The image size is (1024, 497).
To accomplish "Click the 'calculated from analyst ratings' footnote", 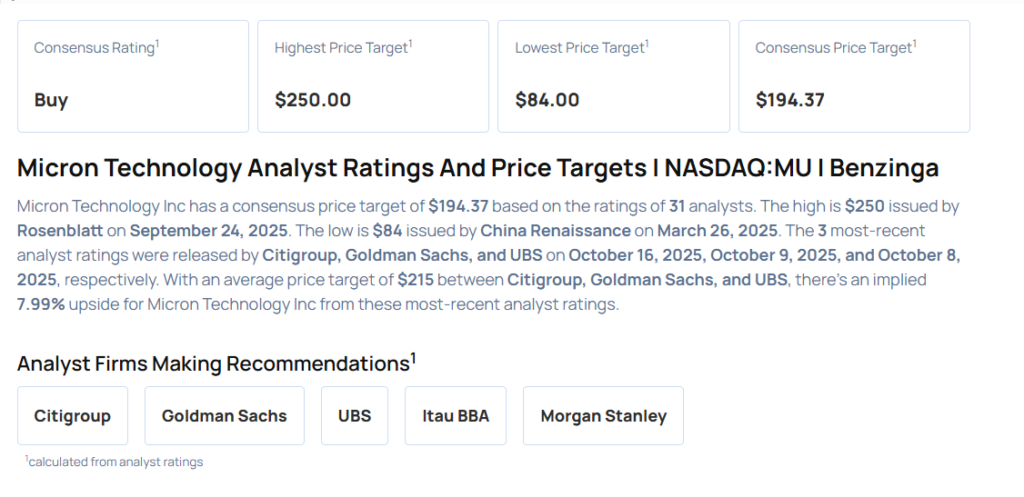I will point(114,462).
